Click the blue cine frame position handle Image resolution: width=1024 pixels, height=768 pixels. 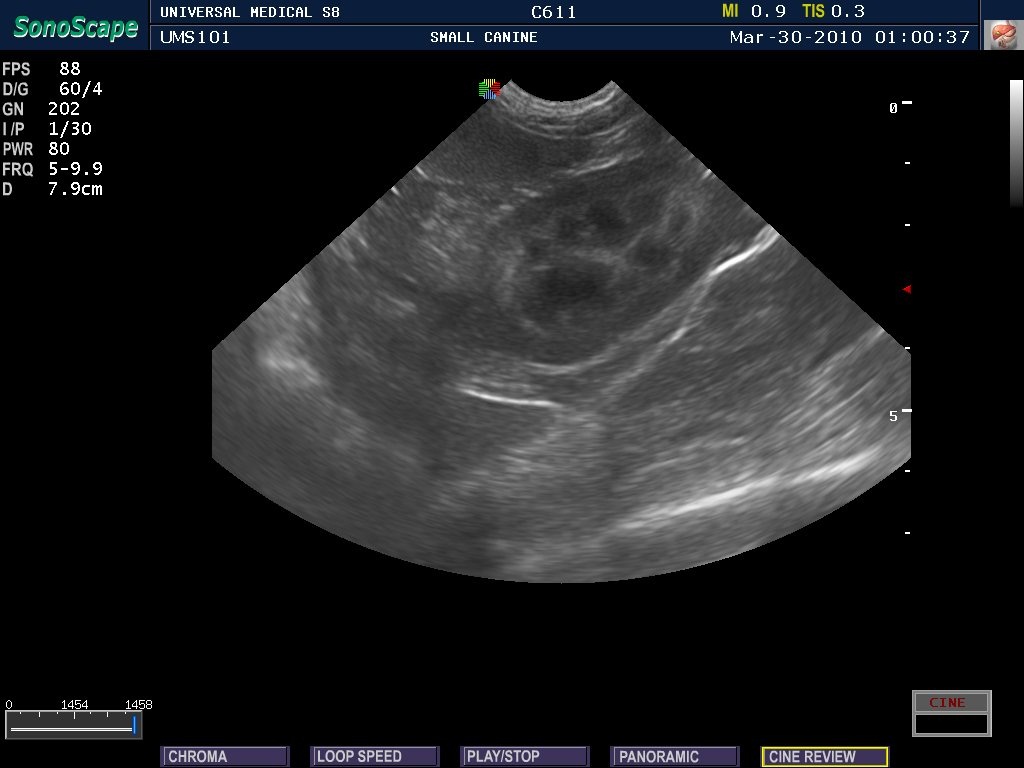click(x=134, y=725)
